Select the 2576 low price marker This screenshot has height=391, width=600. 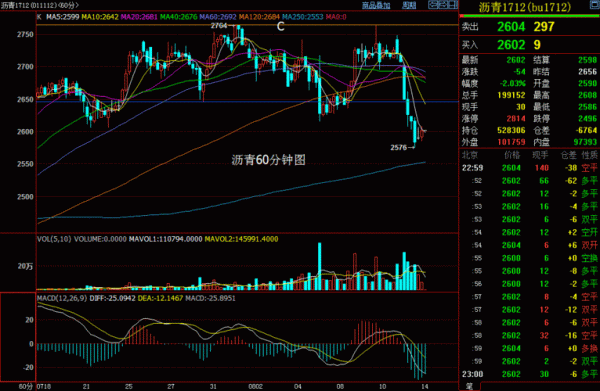398,147
